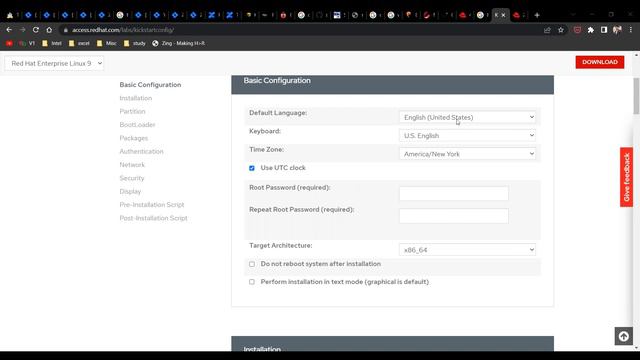Open the Post-Installation Script section
640x360 pixels.
tap(153, 218)
